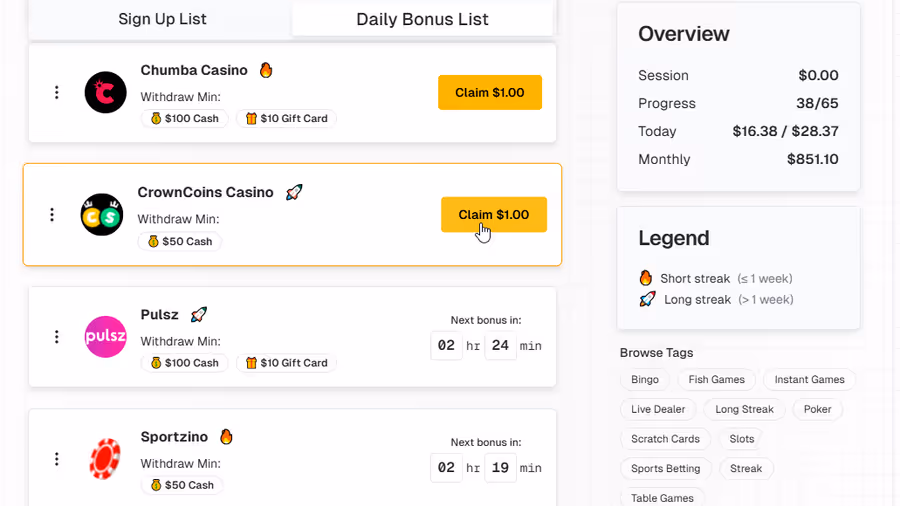Select the Sports Betting browse tag
The width and height of the screenshot is (900, 506).
[x=666, y=468]
